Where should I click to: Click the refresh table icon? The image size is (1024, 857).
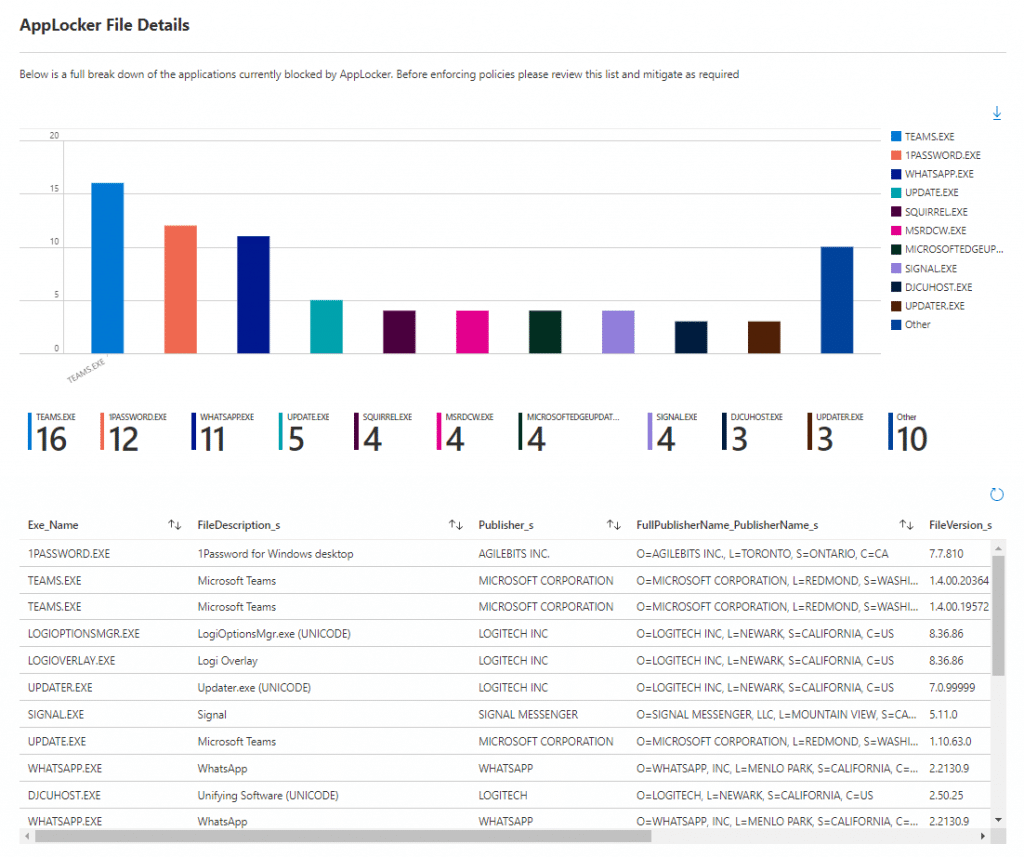997,494
